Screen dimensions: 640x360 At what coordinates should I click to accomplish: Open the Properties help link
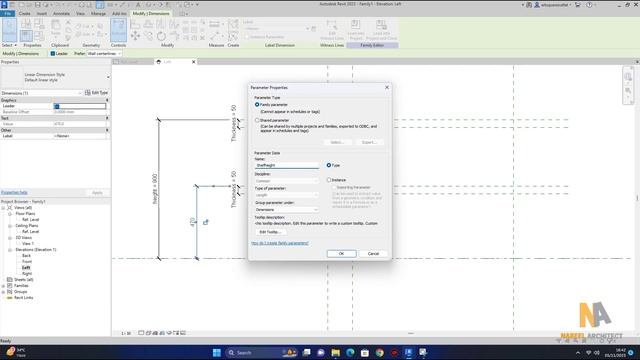[14, 192]
